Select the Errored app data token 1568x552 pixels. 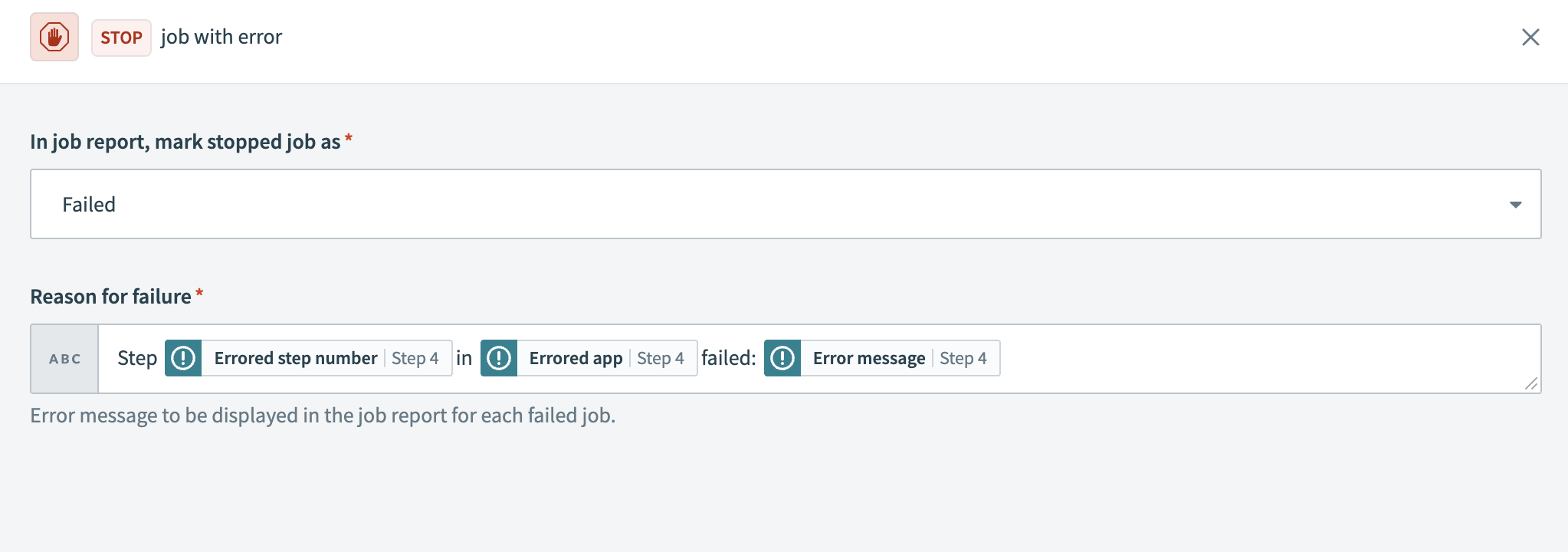pyautogui.click(x=576, y=357)
